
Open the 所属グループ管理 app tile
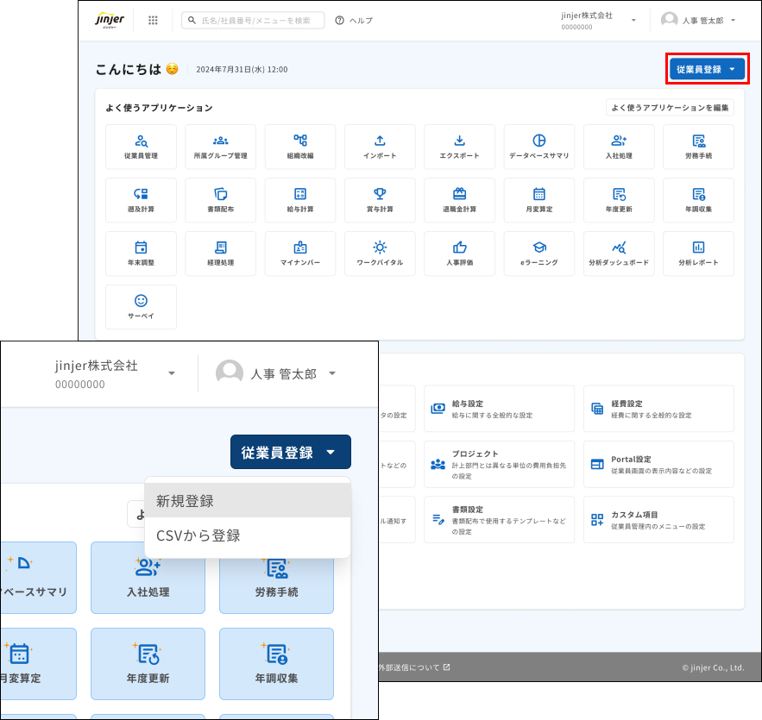(221, 147)
